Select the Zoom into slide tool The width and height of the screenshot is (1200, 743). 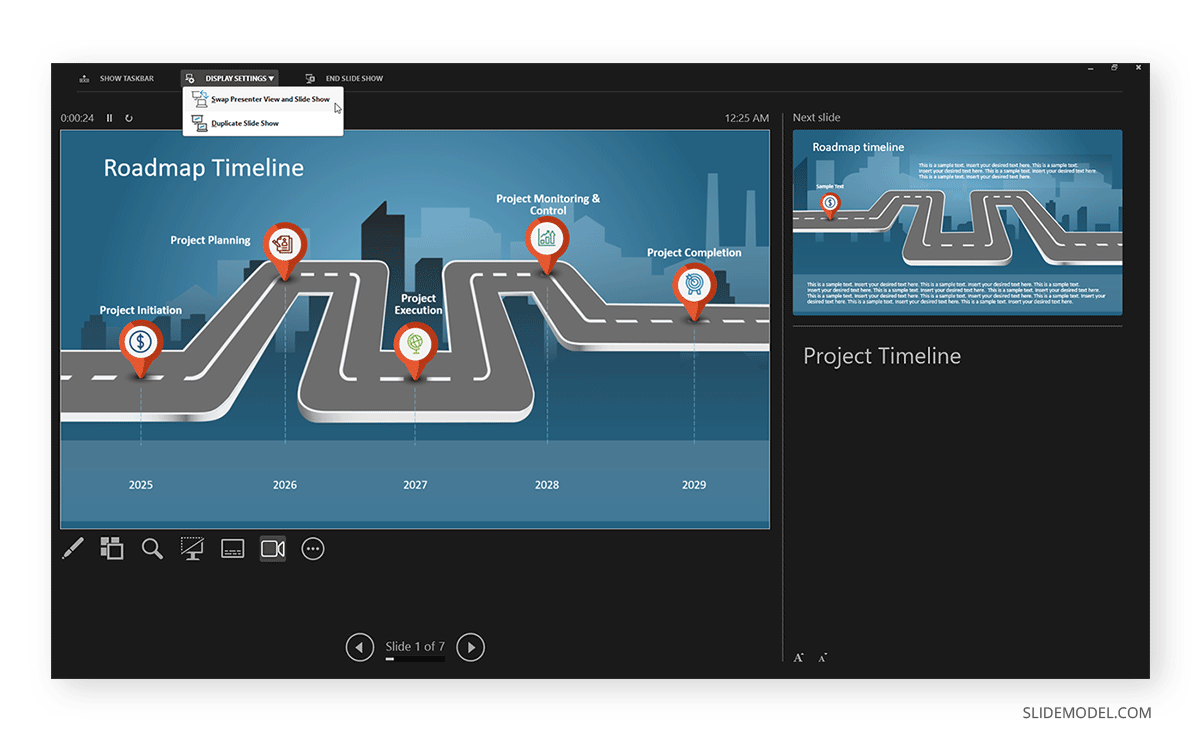pyautogui.click(x=152, y=548)
